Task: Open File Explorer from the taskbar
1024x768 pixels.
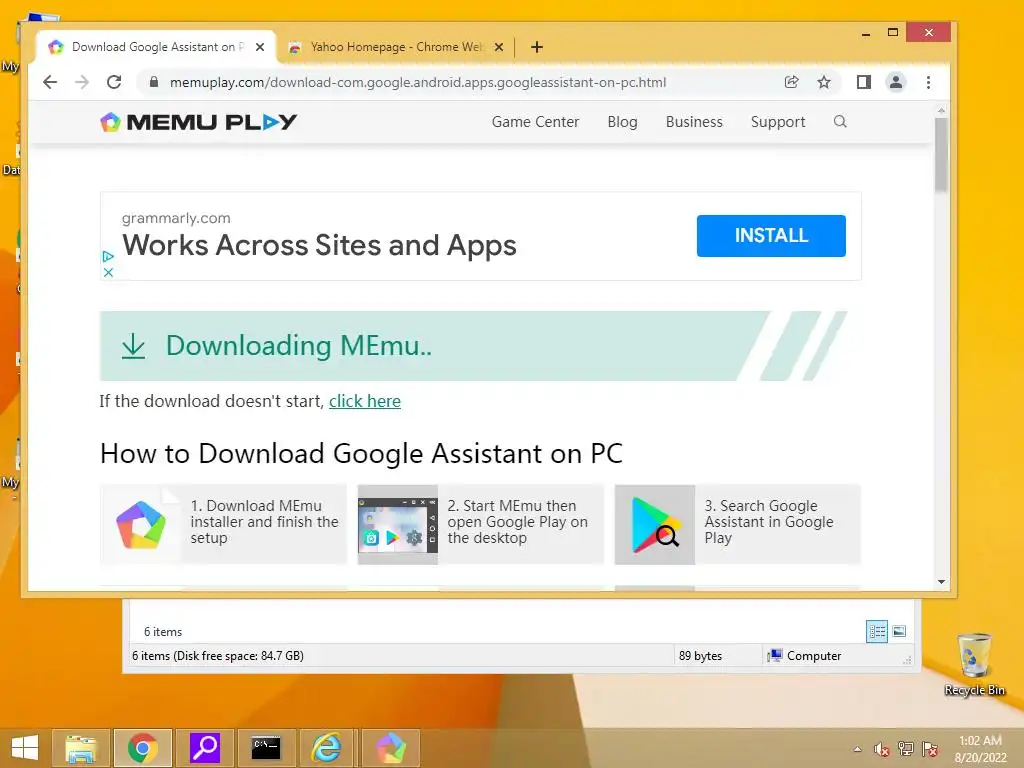Action: (x=81, y=748)
